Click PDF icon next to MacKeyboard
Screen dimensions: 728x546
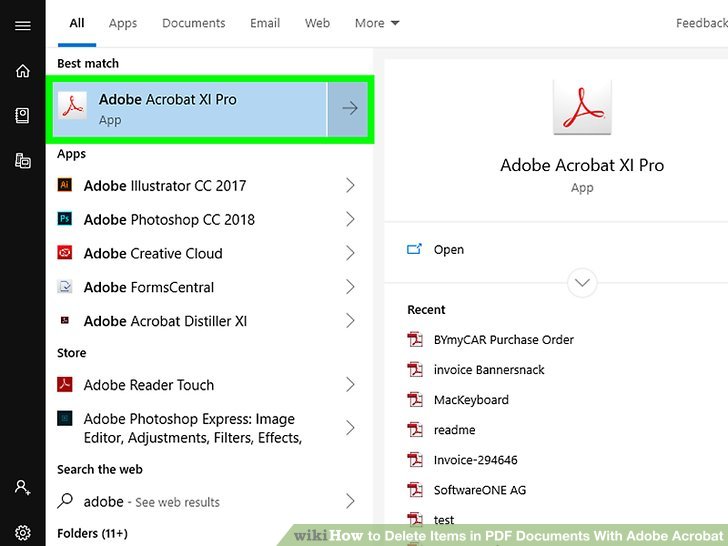tap(415, 400)
